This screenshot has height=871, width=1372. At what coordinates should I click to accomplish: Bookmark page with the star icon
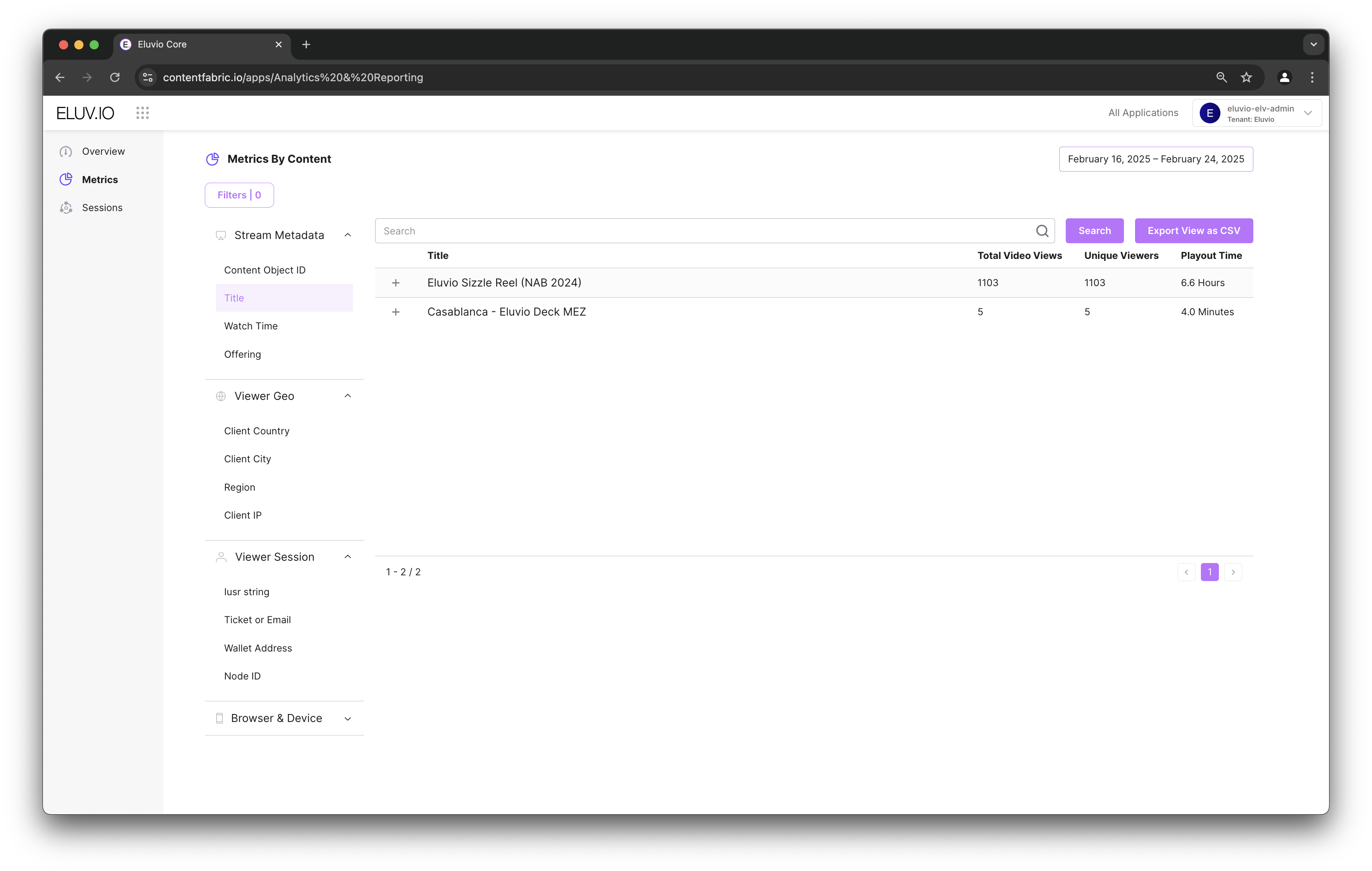(x=1246, y=77)
